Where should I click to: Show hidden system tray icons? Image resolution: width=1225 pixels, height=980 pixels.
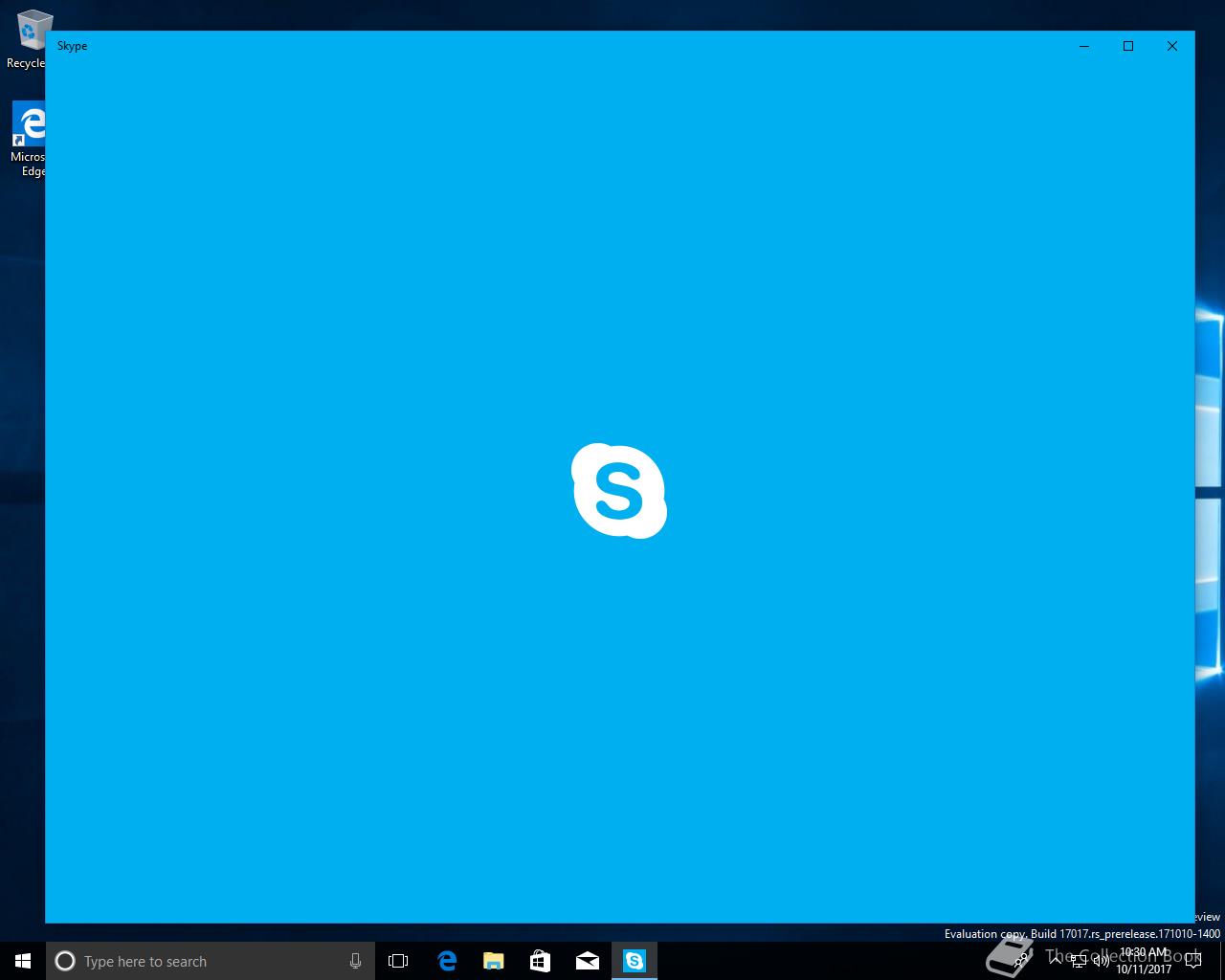pyautogui.click(x=1057, y=961)
